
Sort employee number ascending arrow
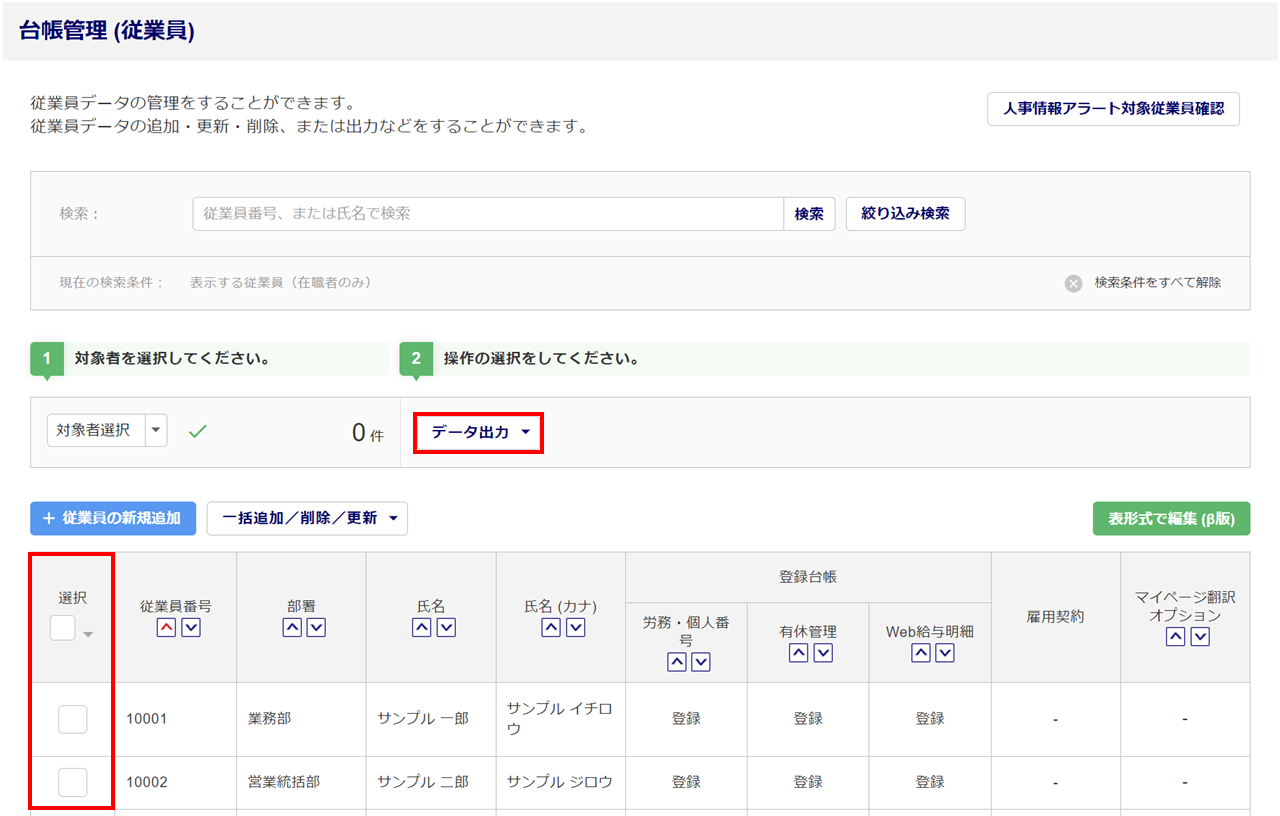[x=165, y=627]
